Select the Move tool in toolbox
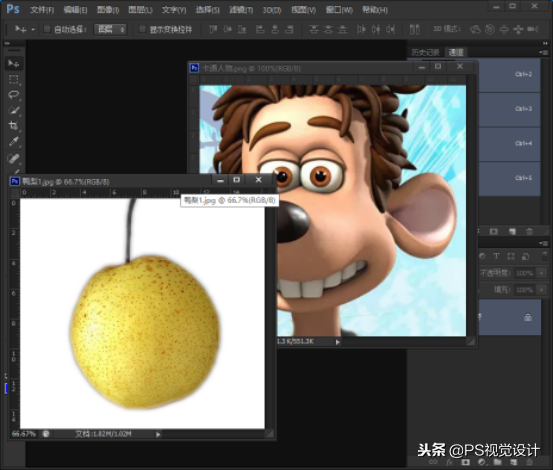 pos(14,63)
